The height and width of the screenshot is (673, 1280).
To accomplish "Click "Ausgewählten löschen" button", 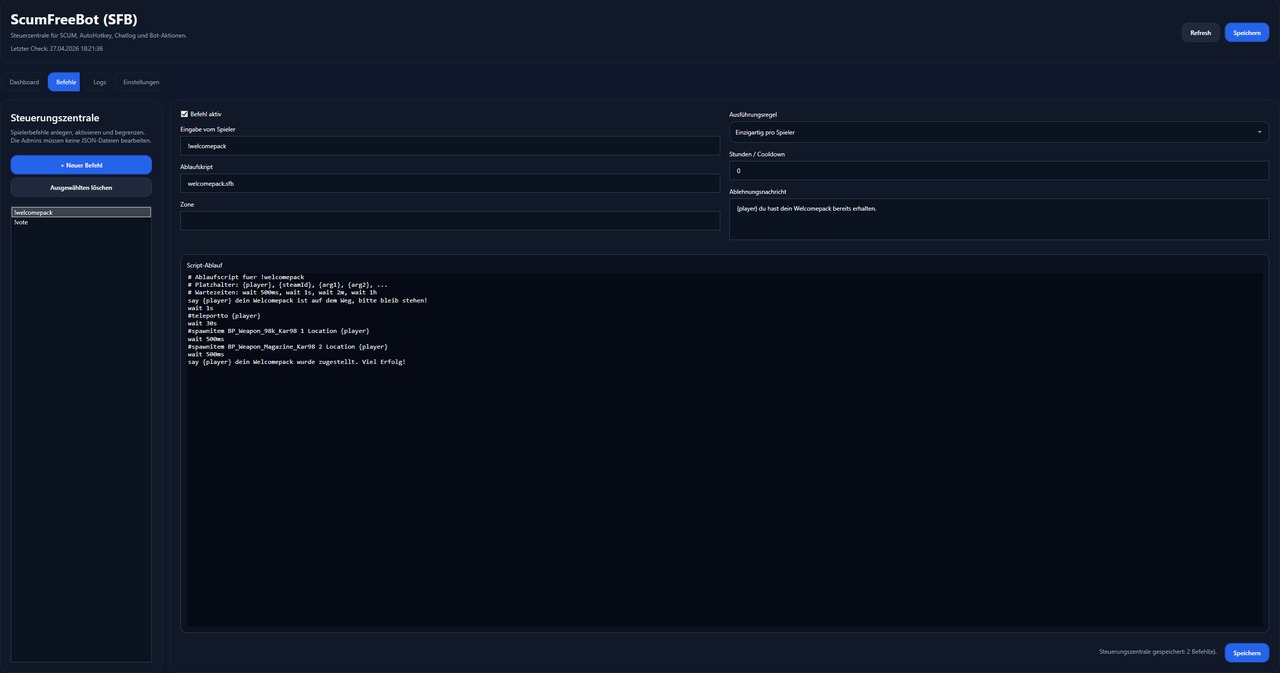I will (81, 187).
